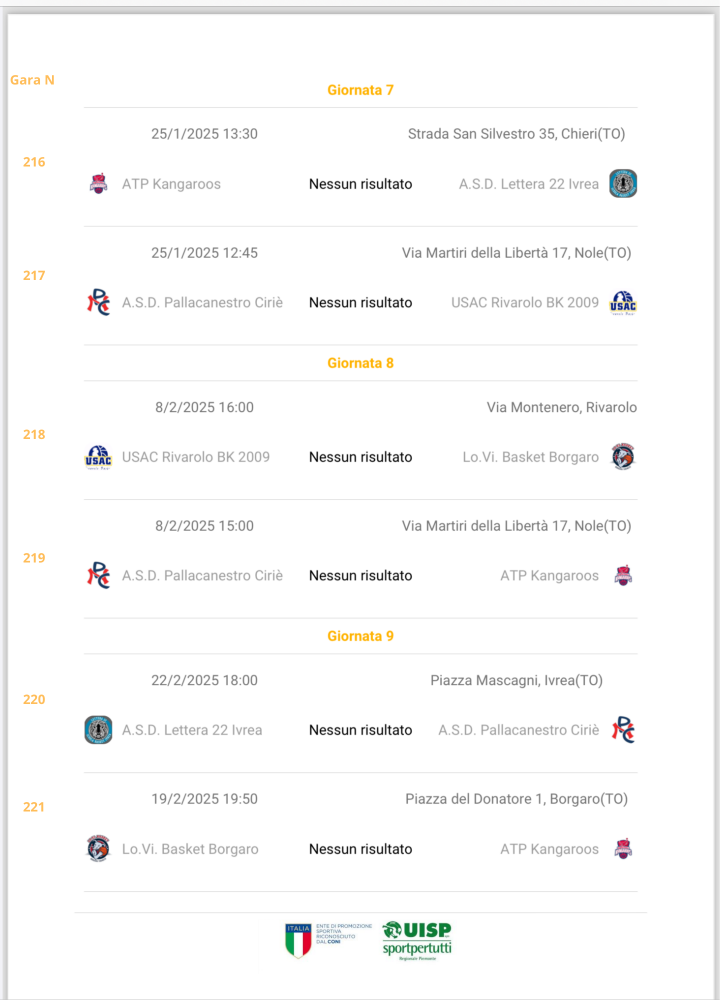Image resolution: width=720 pixels, height=1000 pixels.
Task: Click the UISP sportpertutti logo
Action: point(417,941)
